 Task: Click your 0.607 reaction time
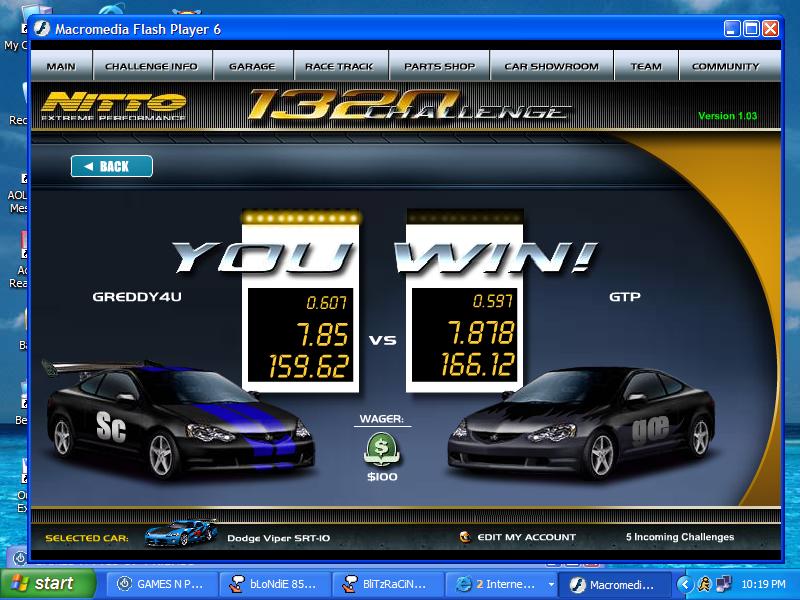pyautogui.click(x=327, y=303)
